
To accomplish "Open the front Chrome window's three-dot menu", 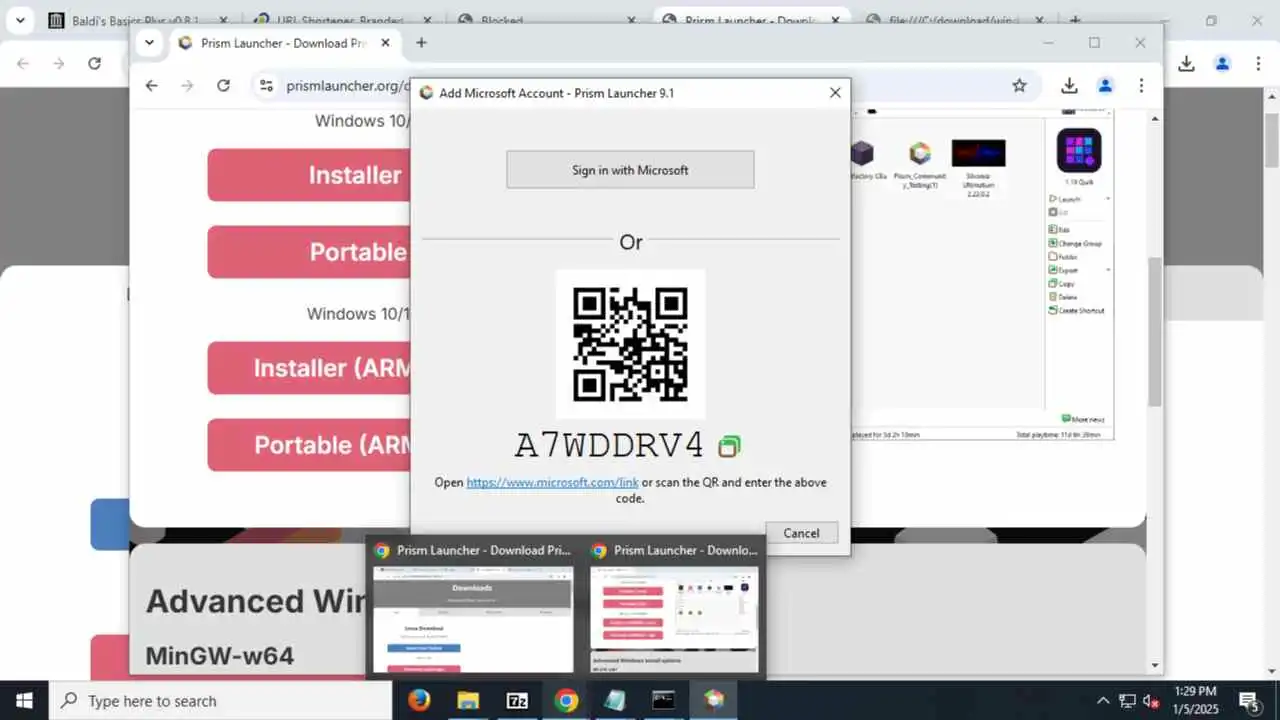I will click(x=1141, y=86).
